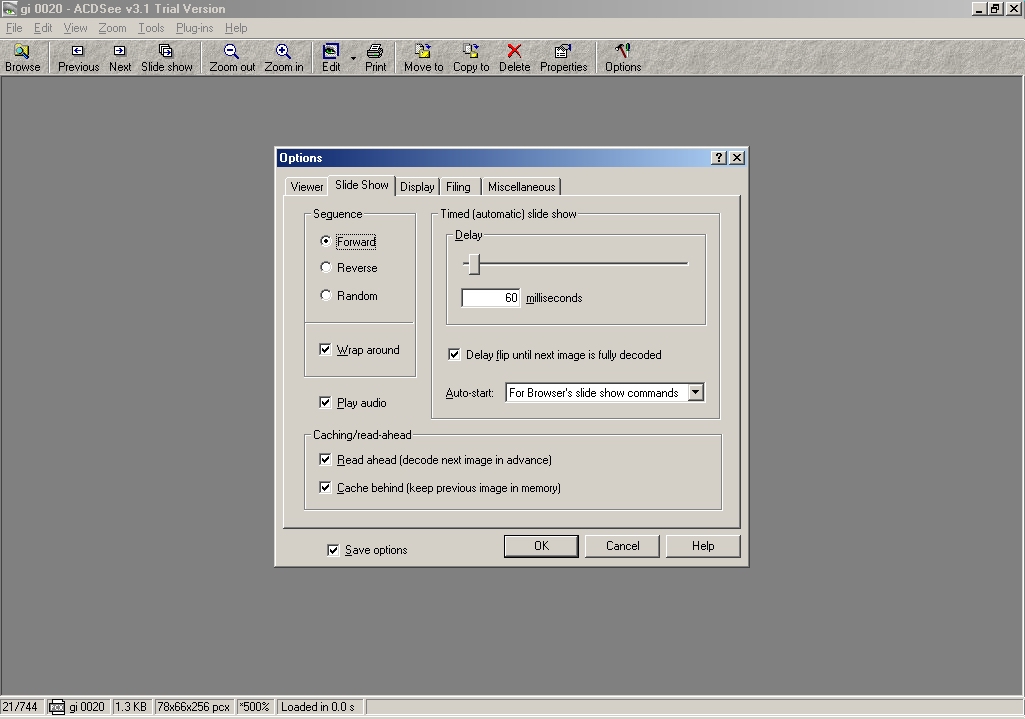Open the Help menu
Screen dimensions: 1025x719
point(236,28)
